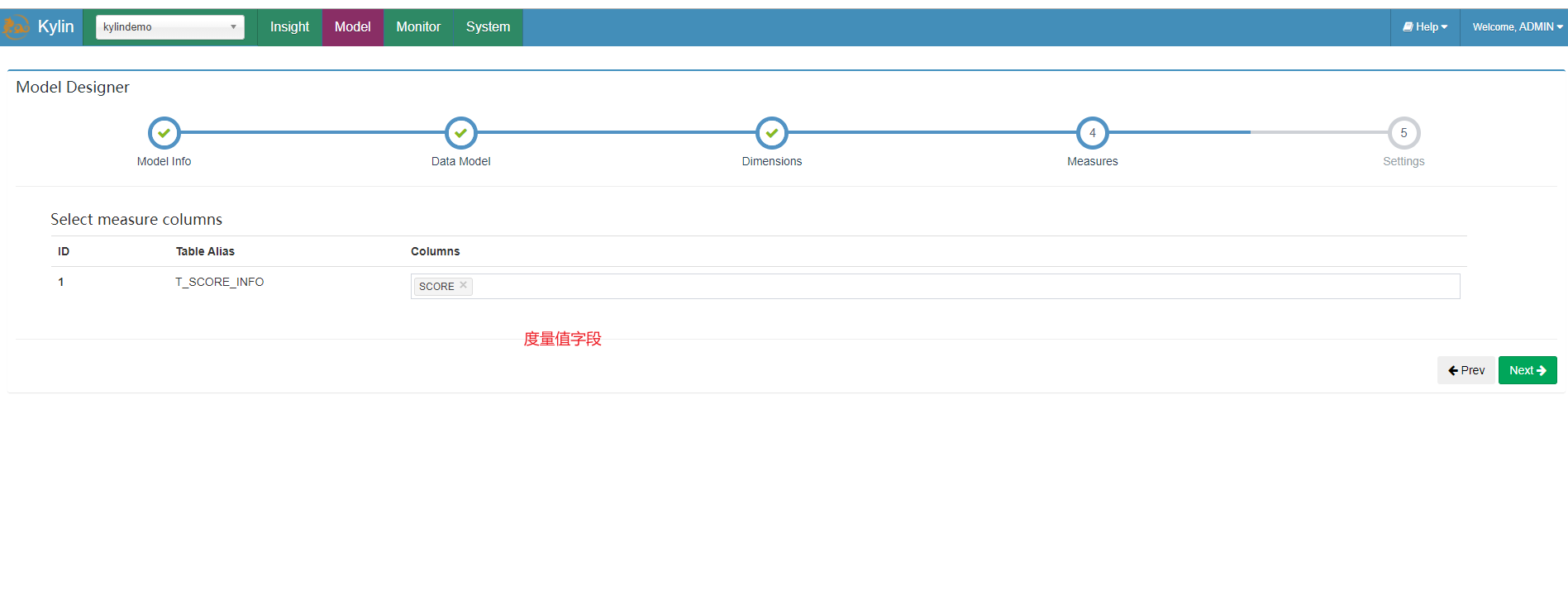Click the Model Designer heading

pos(73,87)
